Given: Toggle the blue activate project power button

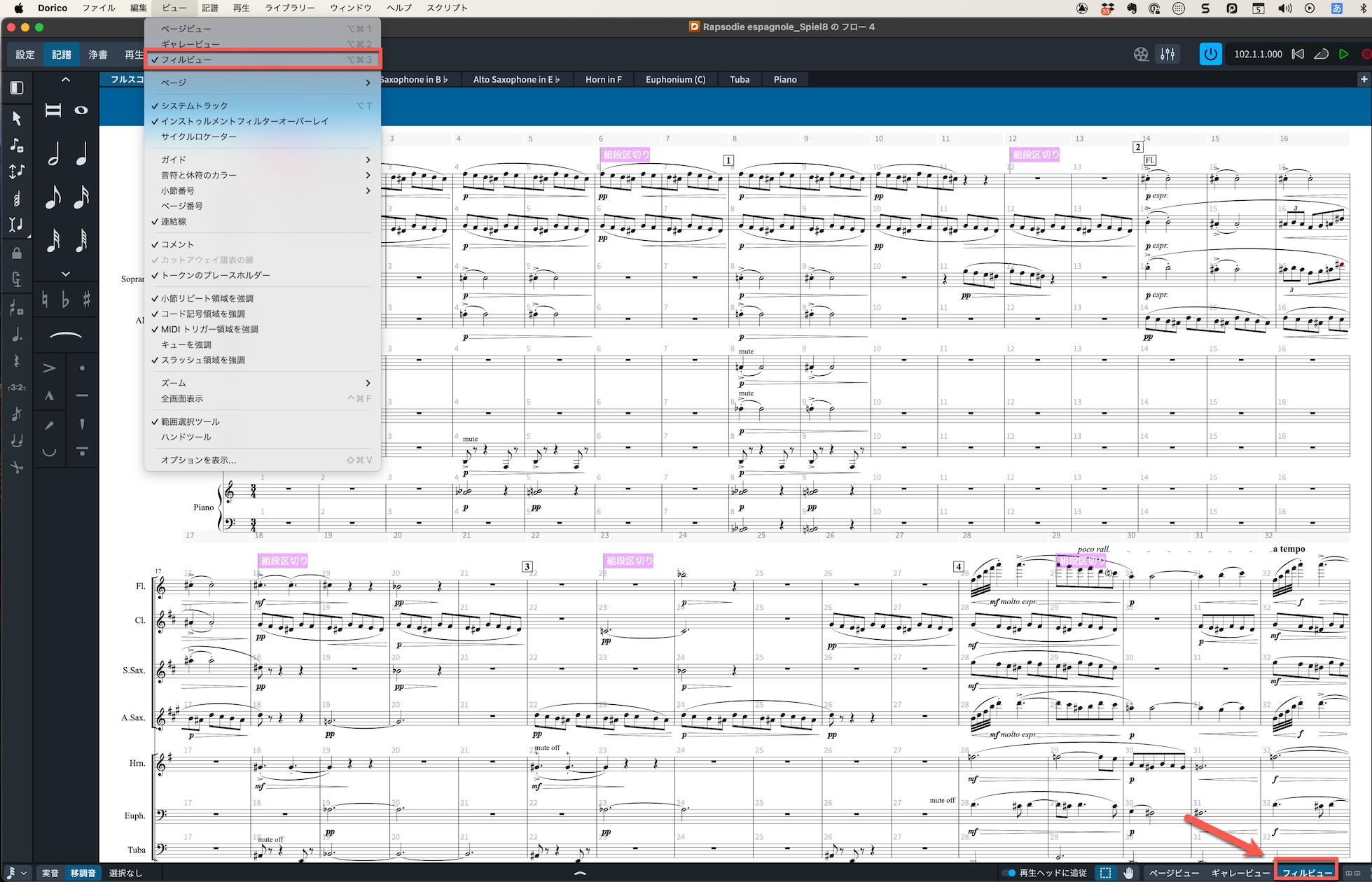Looking at the screenshot, I should coord(1210,54).
